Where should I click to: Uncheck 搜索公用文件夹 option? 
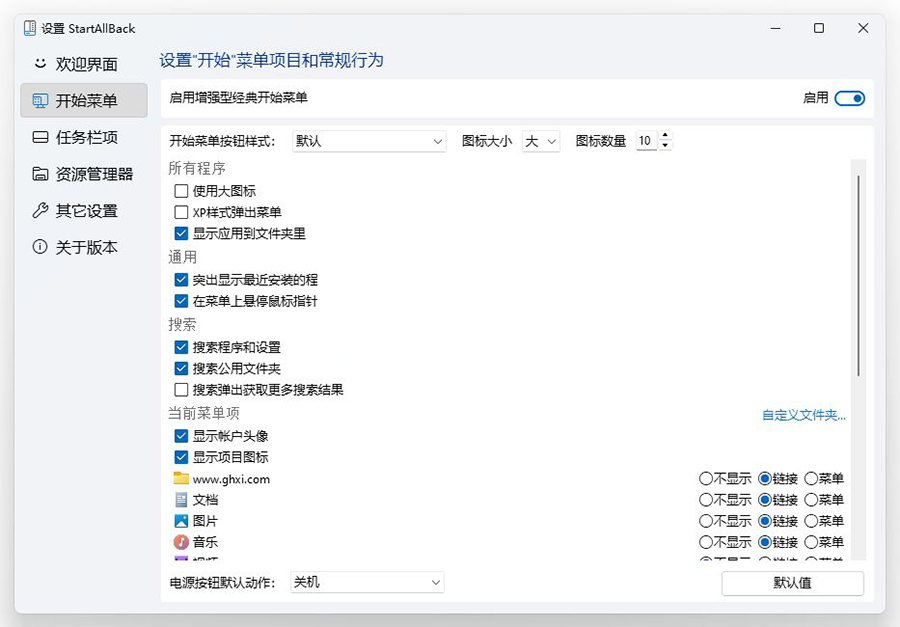pyautogui.click(x=181, y=369)
